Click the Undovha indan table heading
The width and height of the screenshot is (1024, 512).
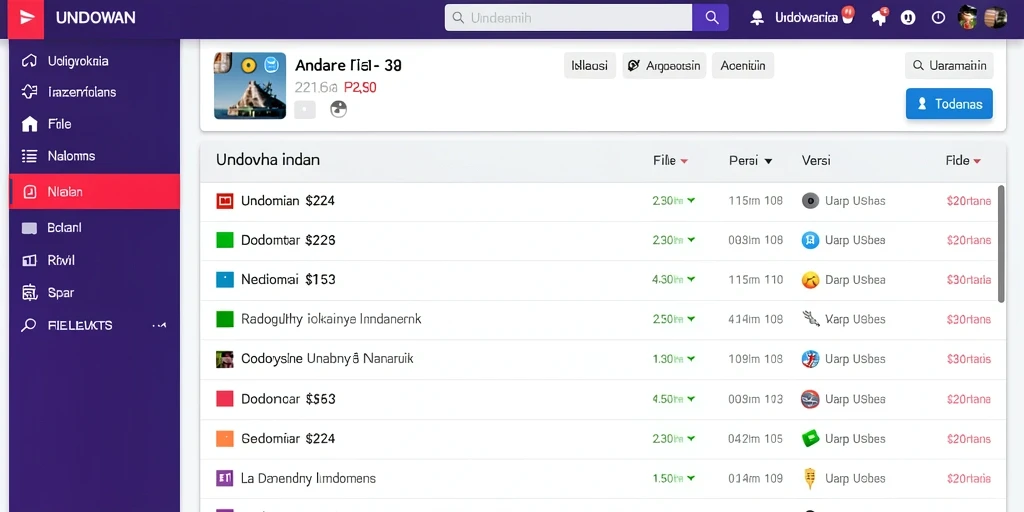pyautogui.click(x=268, y=160)
